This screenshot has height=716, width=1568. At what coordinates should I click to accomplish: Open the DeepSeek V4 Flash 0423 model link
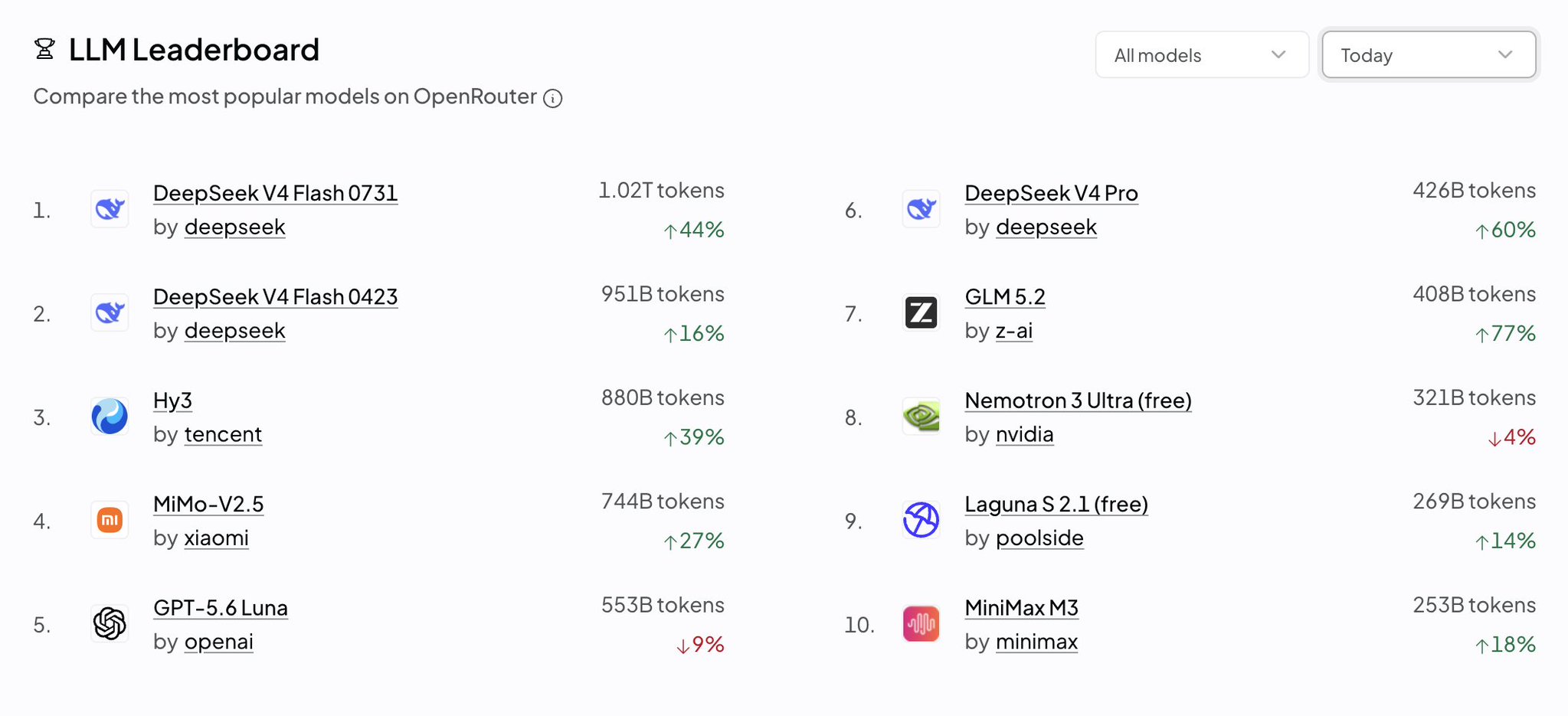(276, 297)
